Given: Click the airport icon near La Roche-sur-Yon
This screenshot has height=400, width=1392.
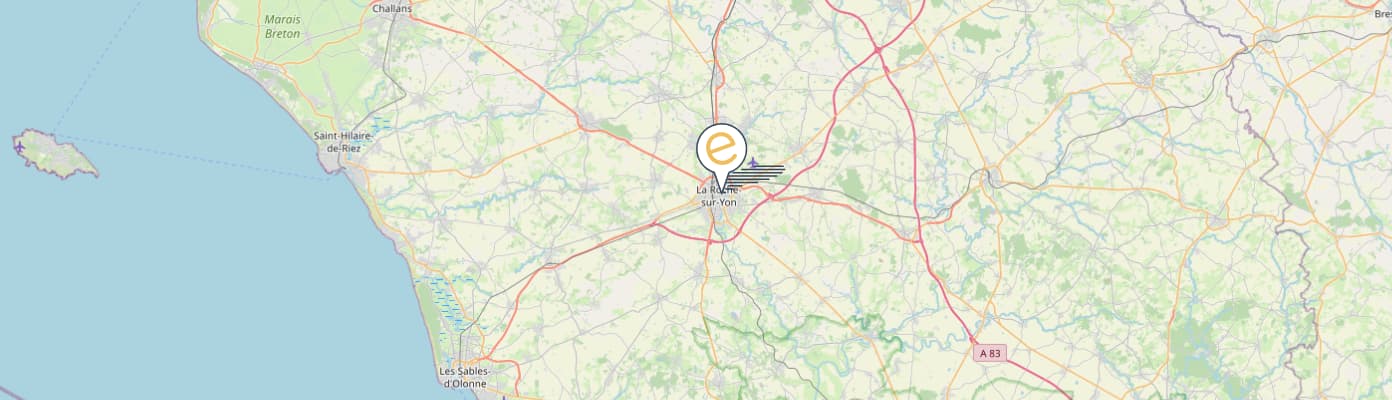Looking at the screenshot, I should pos(753,163).
